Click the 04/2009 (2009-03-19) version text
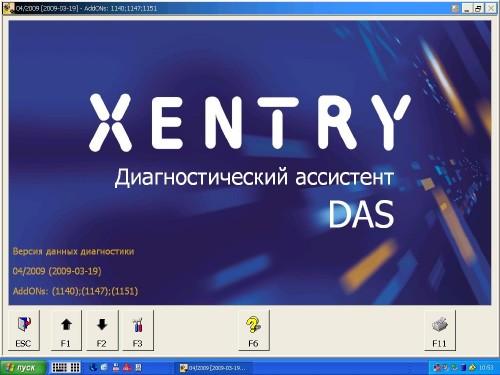500x375 pixels. click(57, 271)
